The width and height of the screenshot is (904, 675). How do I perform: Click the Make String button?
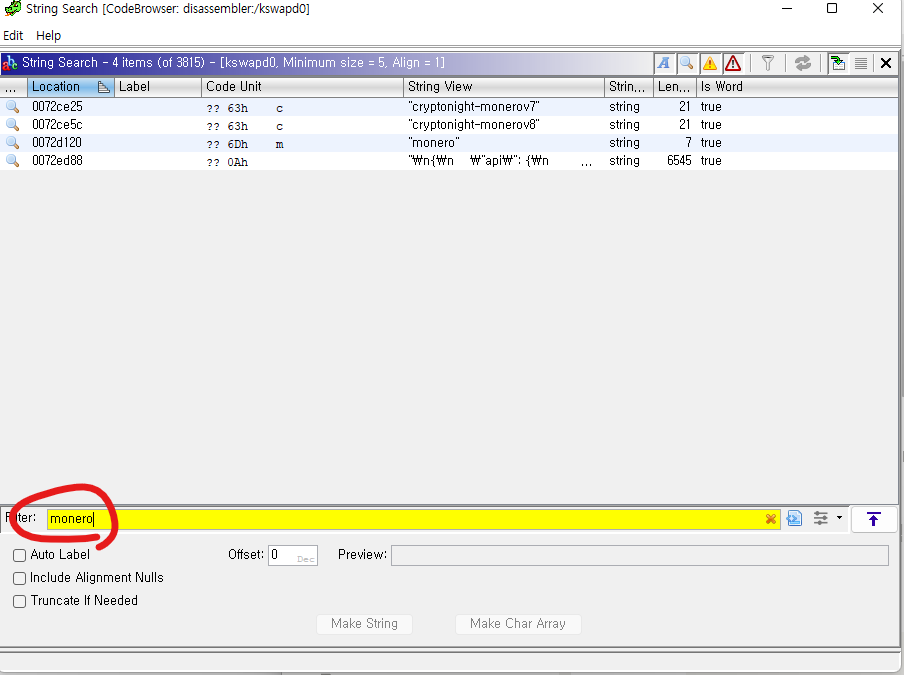point(364,624)
